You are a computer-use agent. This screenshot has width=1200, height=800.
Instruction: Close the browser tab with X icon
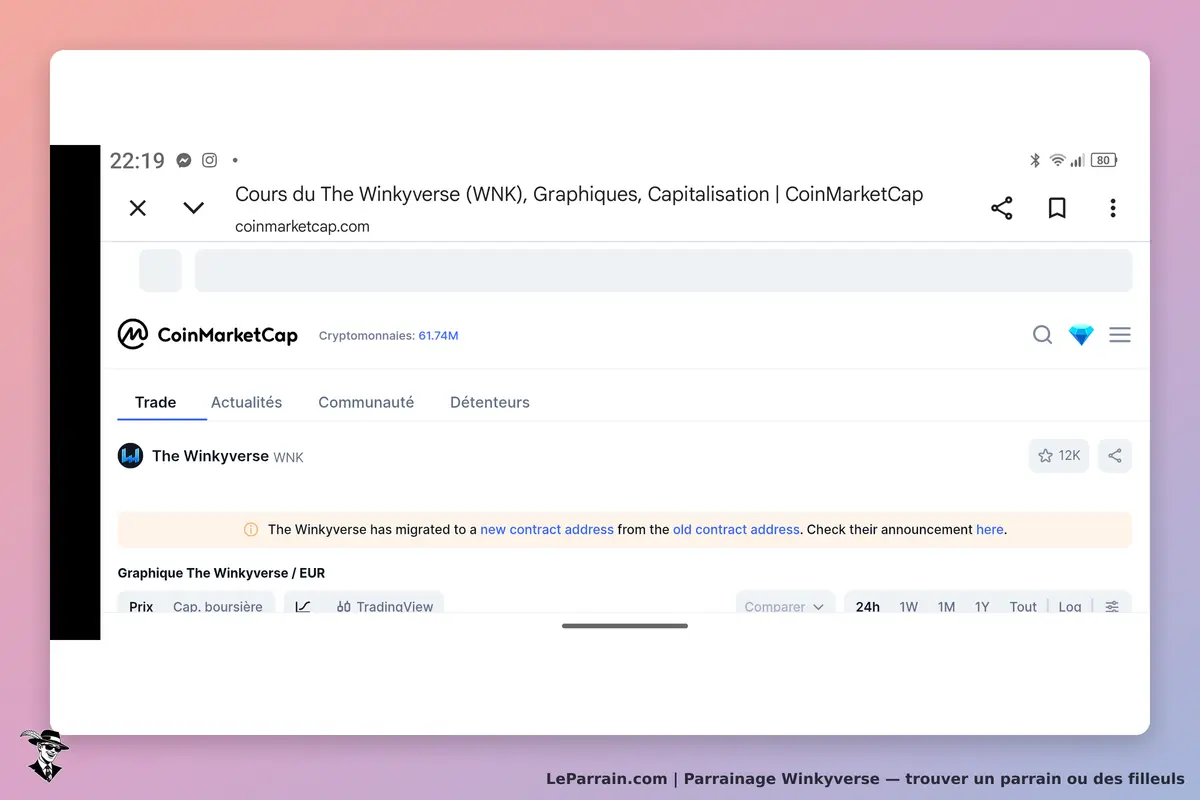tap(138, 208)
